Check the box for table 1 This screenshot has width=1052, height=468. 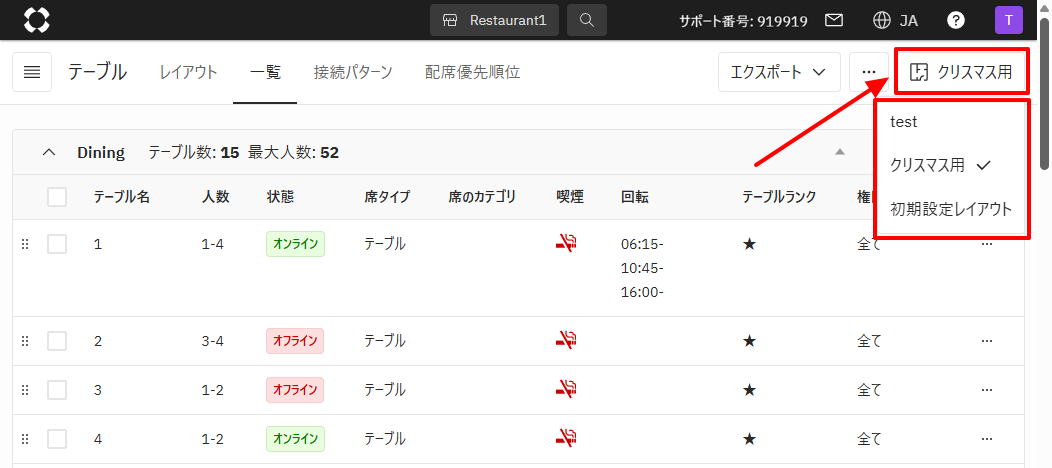[57, 244]
